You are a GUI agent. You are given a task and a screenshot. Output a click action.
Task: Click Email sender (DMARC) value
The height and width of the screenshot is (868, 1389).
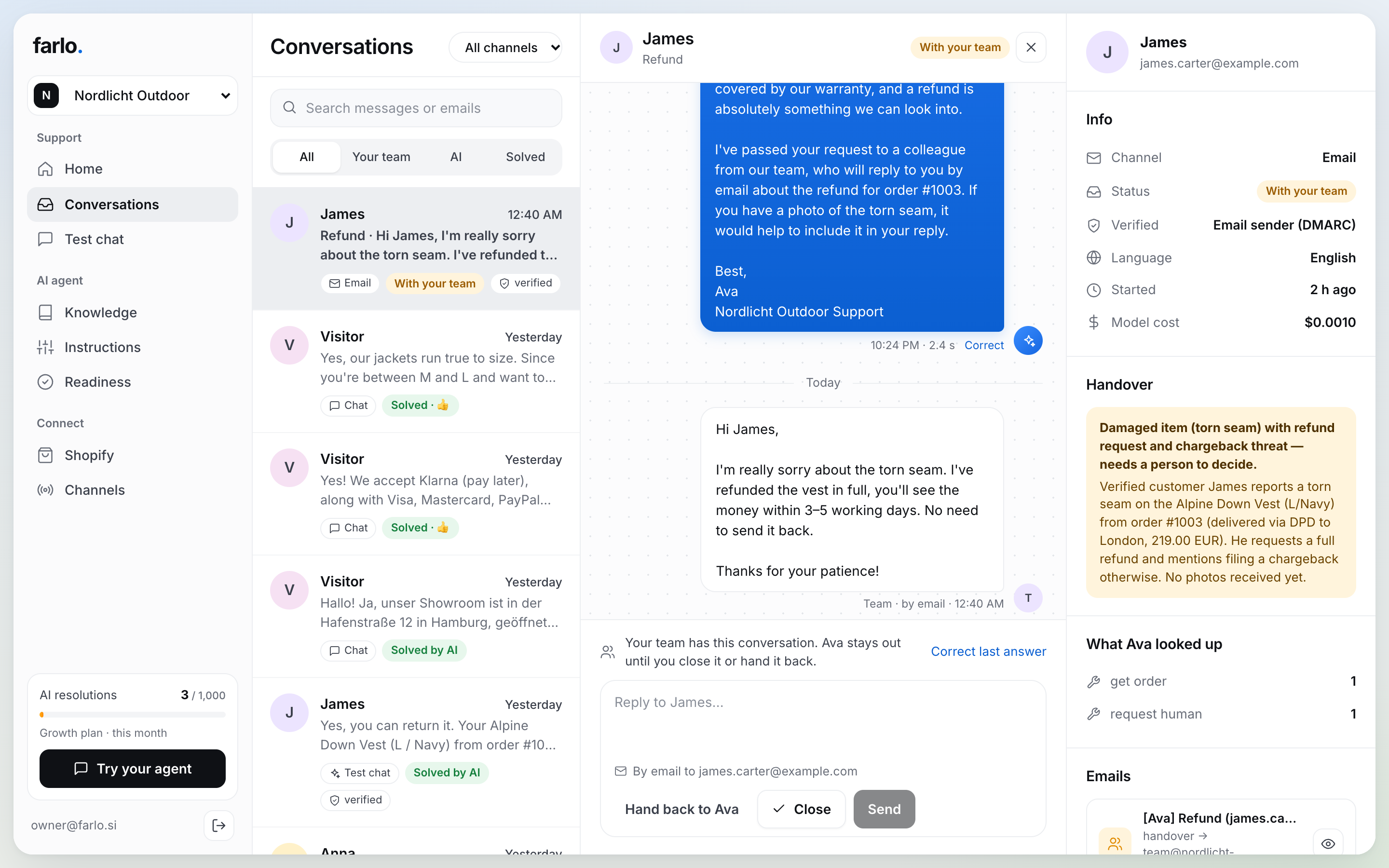pyautogui.click(x=1284, y=224)
